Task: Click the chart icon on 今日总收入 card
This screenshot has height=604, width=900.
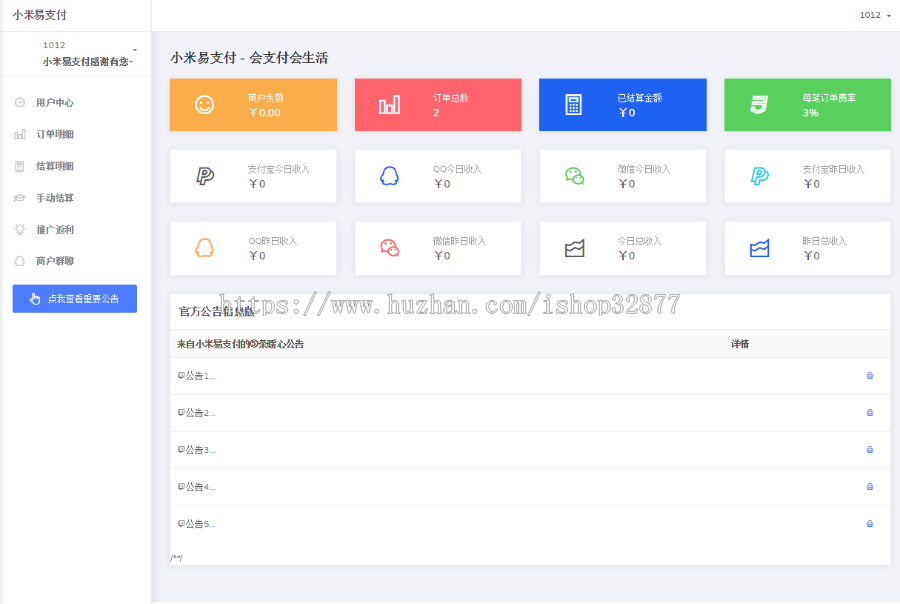Action: [574, 248]
